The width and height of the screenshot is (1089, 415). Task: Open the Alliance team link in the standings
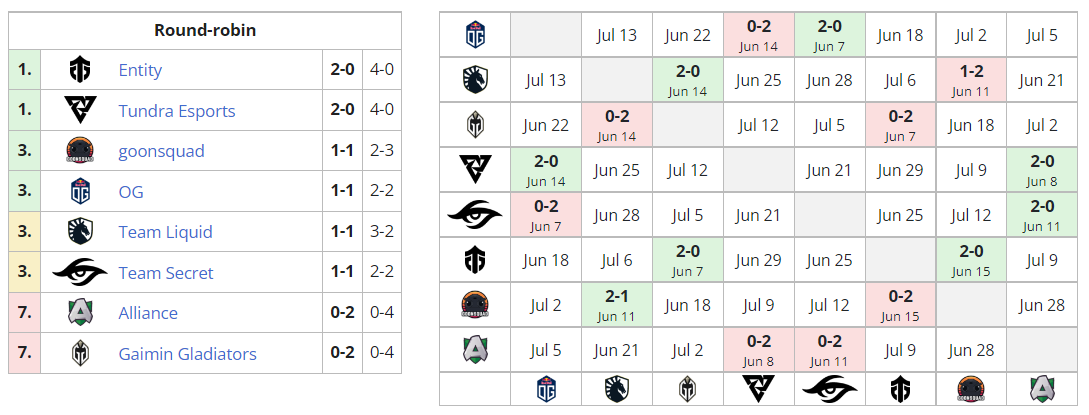click(148, 313)
